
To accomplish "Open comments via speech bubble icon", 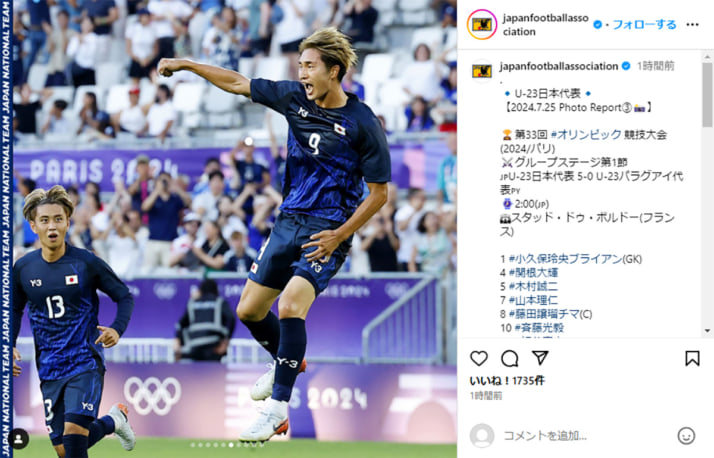I will [510, 358].
